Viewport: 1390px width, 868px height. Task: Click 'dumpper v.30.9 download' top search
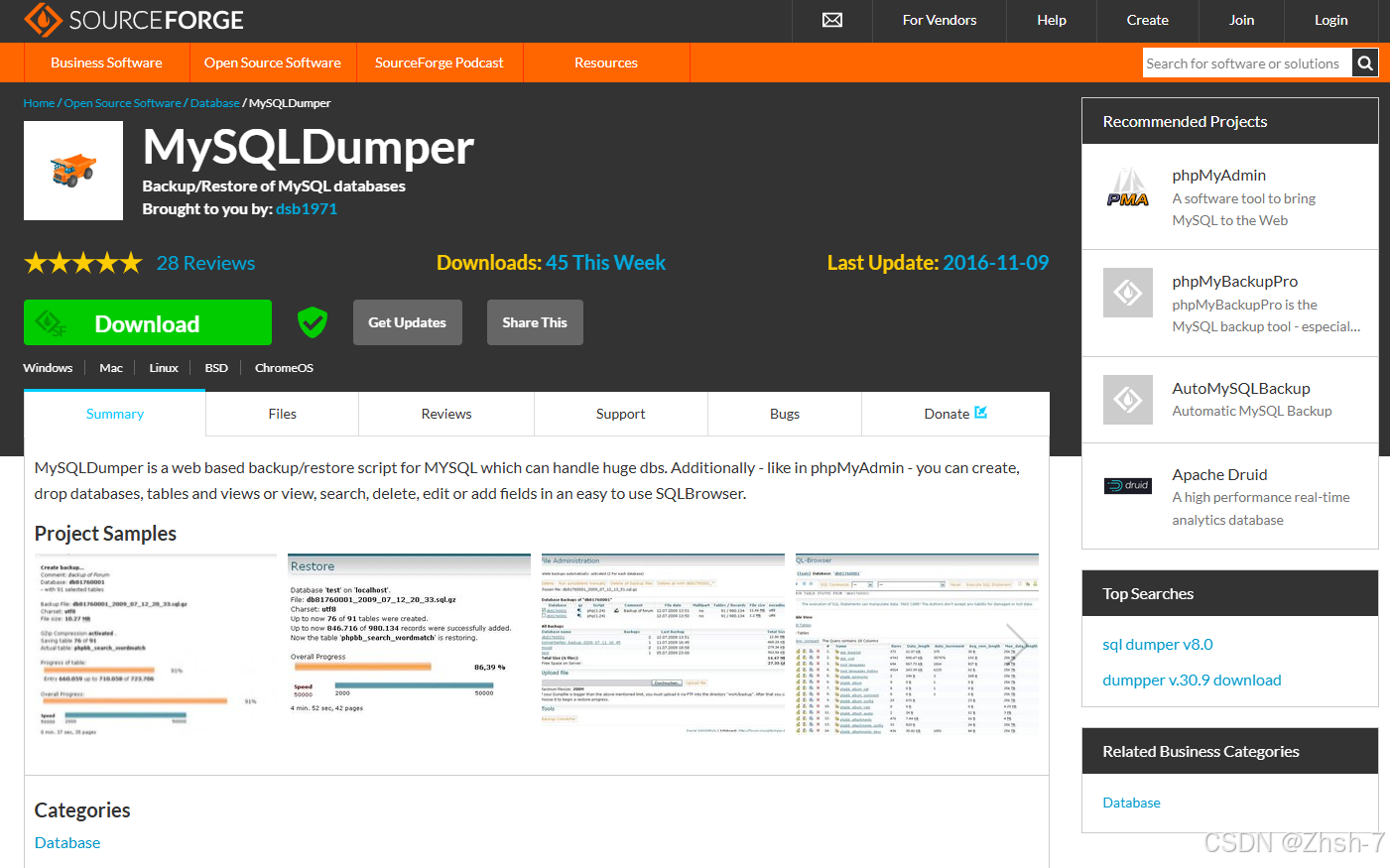pyautogui.click(x=1192, y=681)
